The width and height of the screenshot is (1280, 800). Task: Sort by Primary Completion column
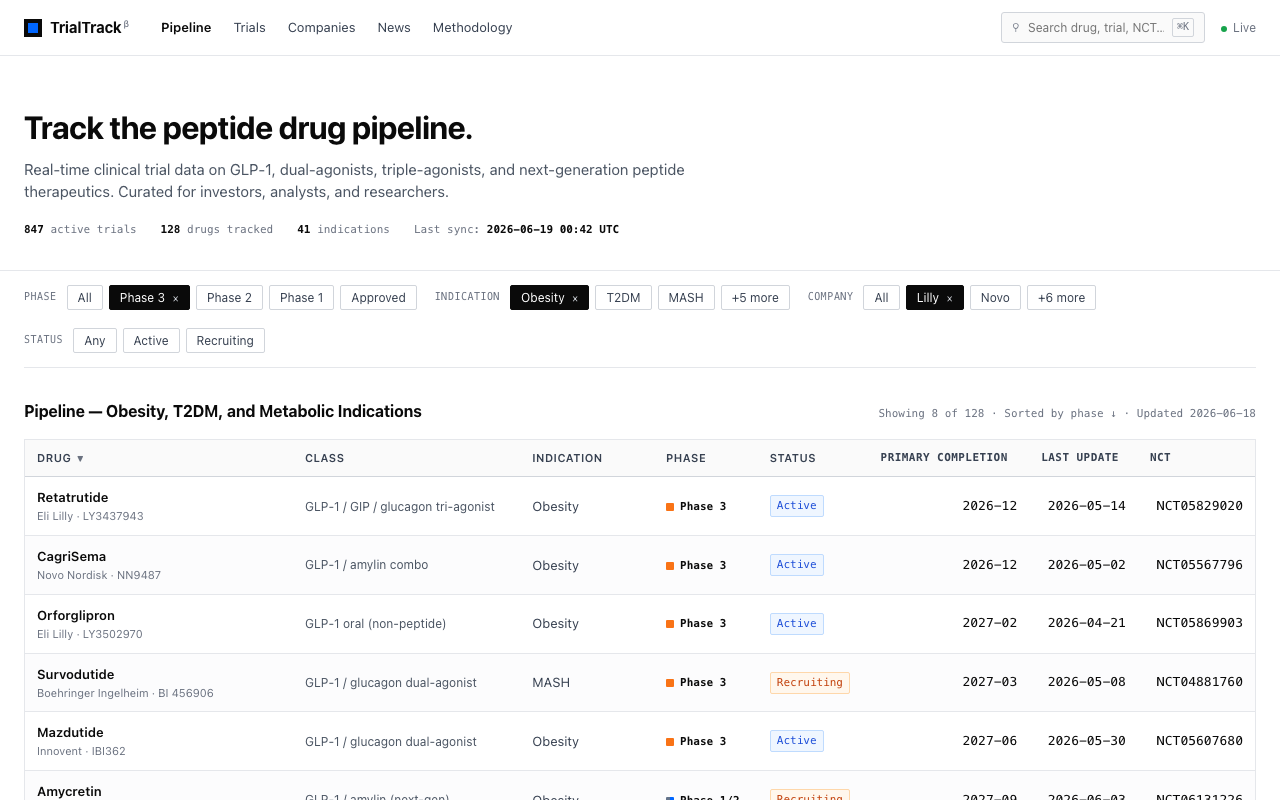(944, 458)
